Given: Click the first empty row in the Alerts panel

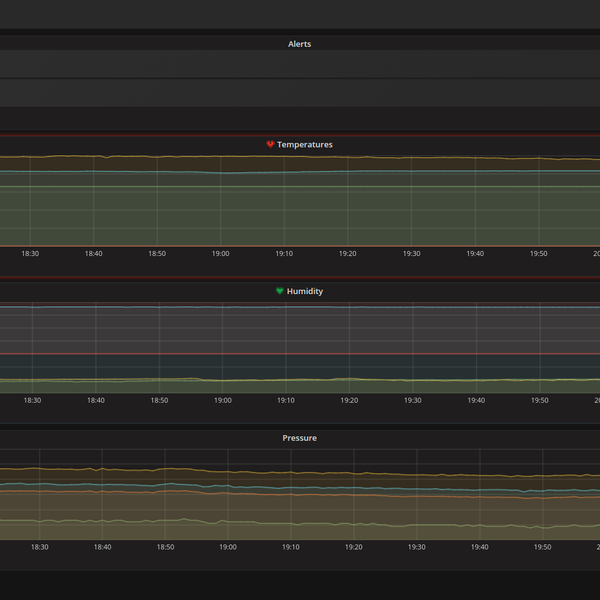Looking at the screenshot, I should 300,64.
